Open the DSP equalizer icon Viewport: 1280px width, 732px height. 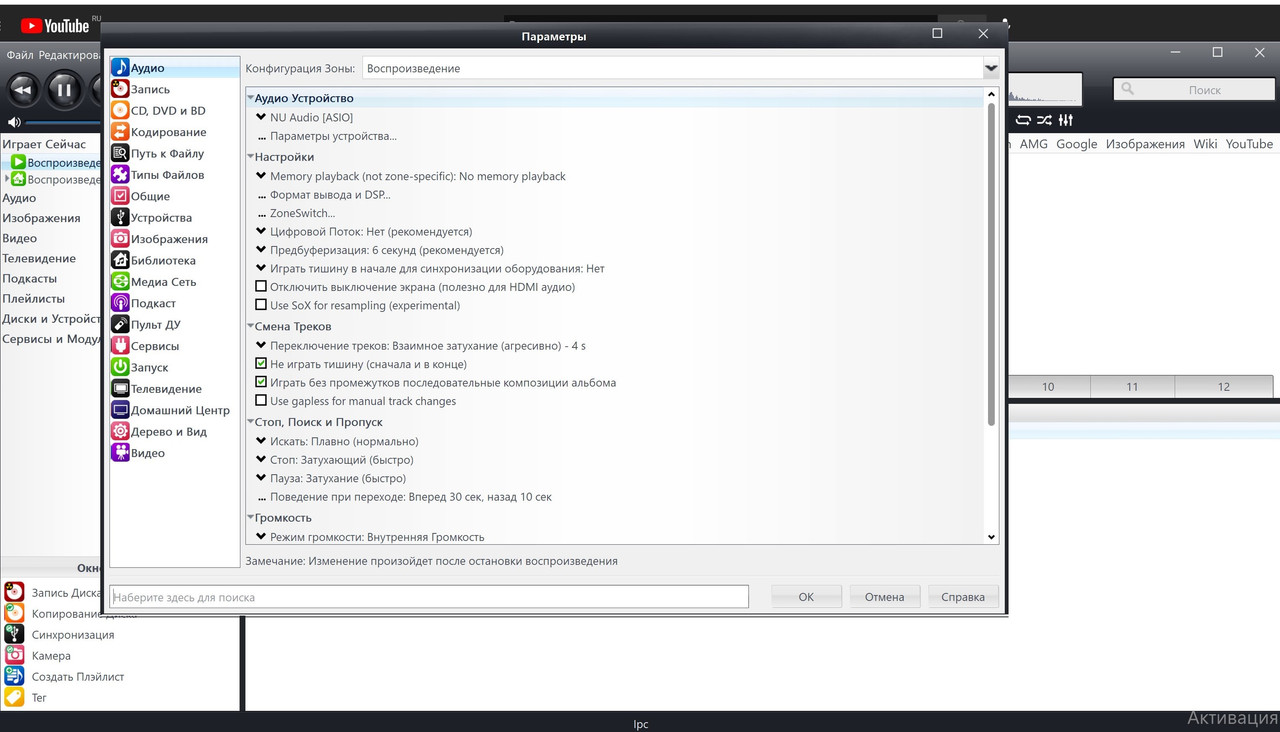tap(1066, 120)
